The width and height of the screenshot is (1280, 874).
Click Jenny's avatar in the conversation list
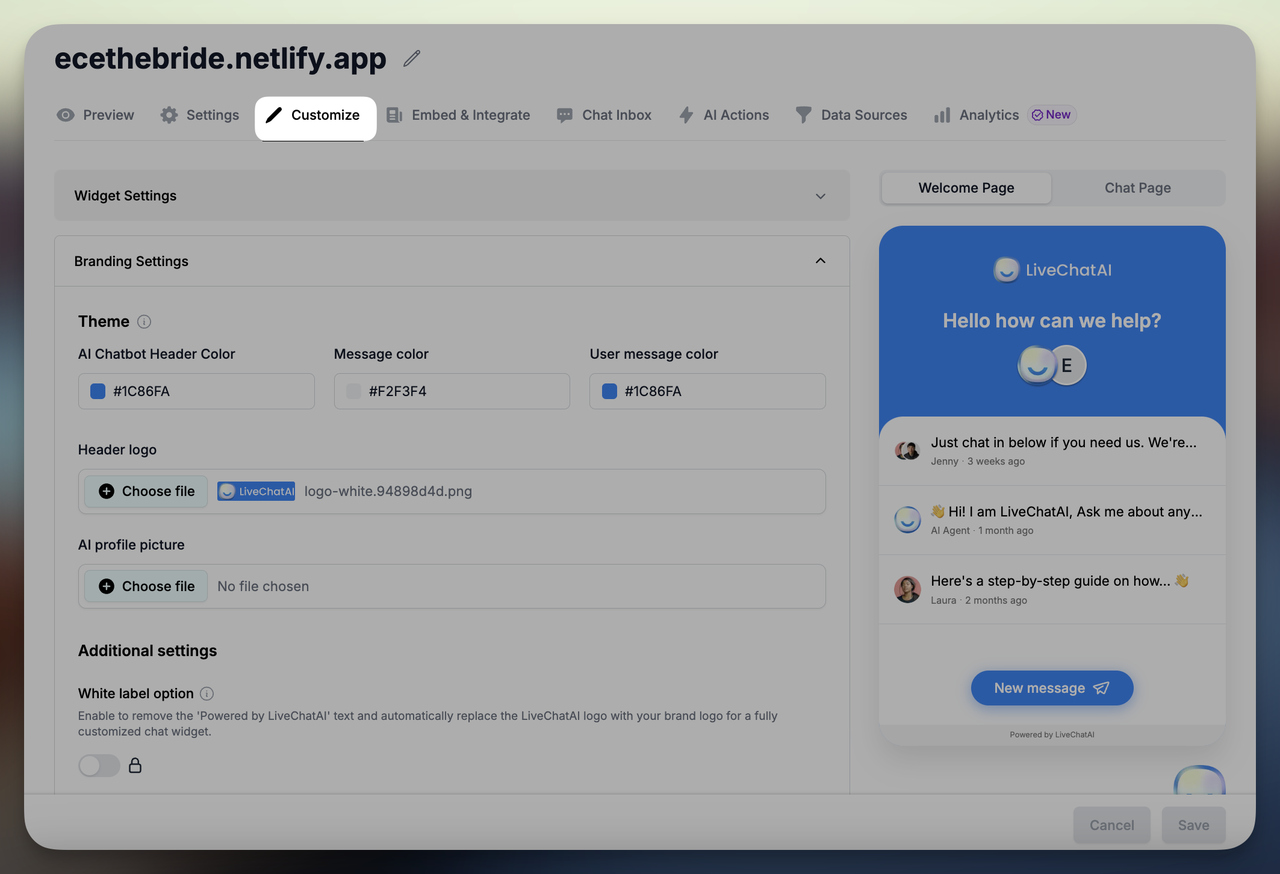click(907, 451)
